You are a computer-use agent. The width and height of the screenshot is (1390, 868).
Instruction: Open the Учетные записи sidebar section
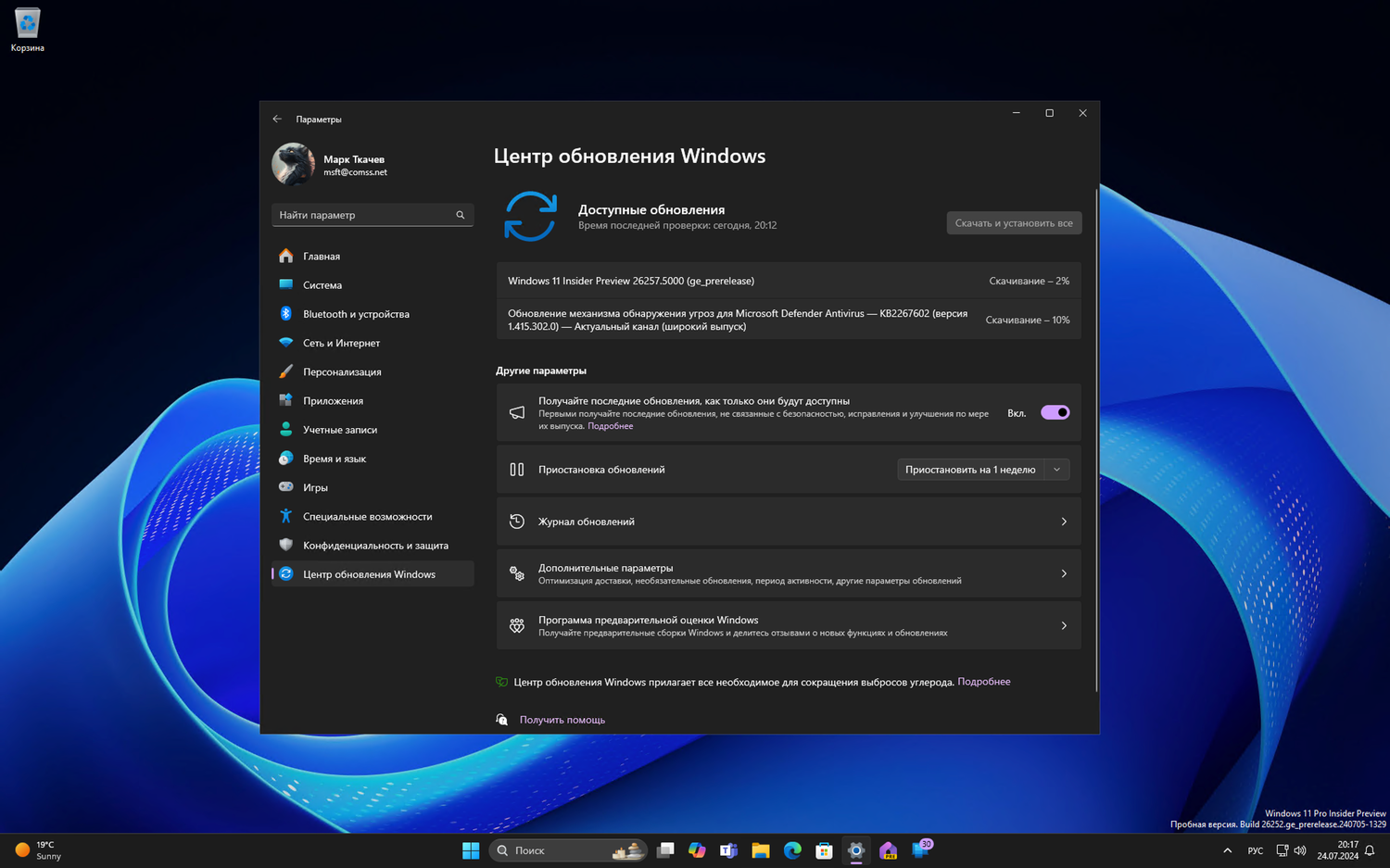[x=339, y=429]
